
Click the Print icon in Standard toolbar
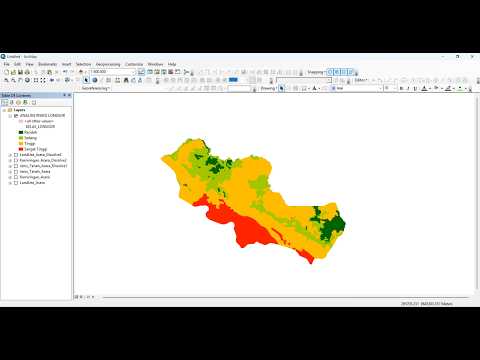pos(27,72)
